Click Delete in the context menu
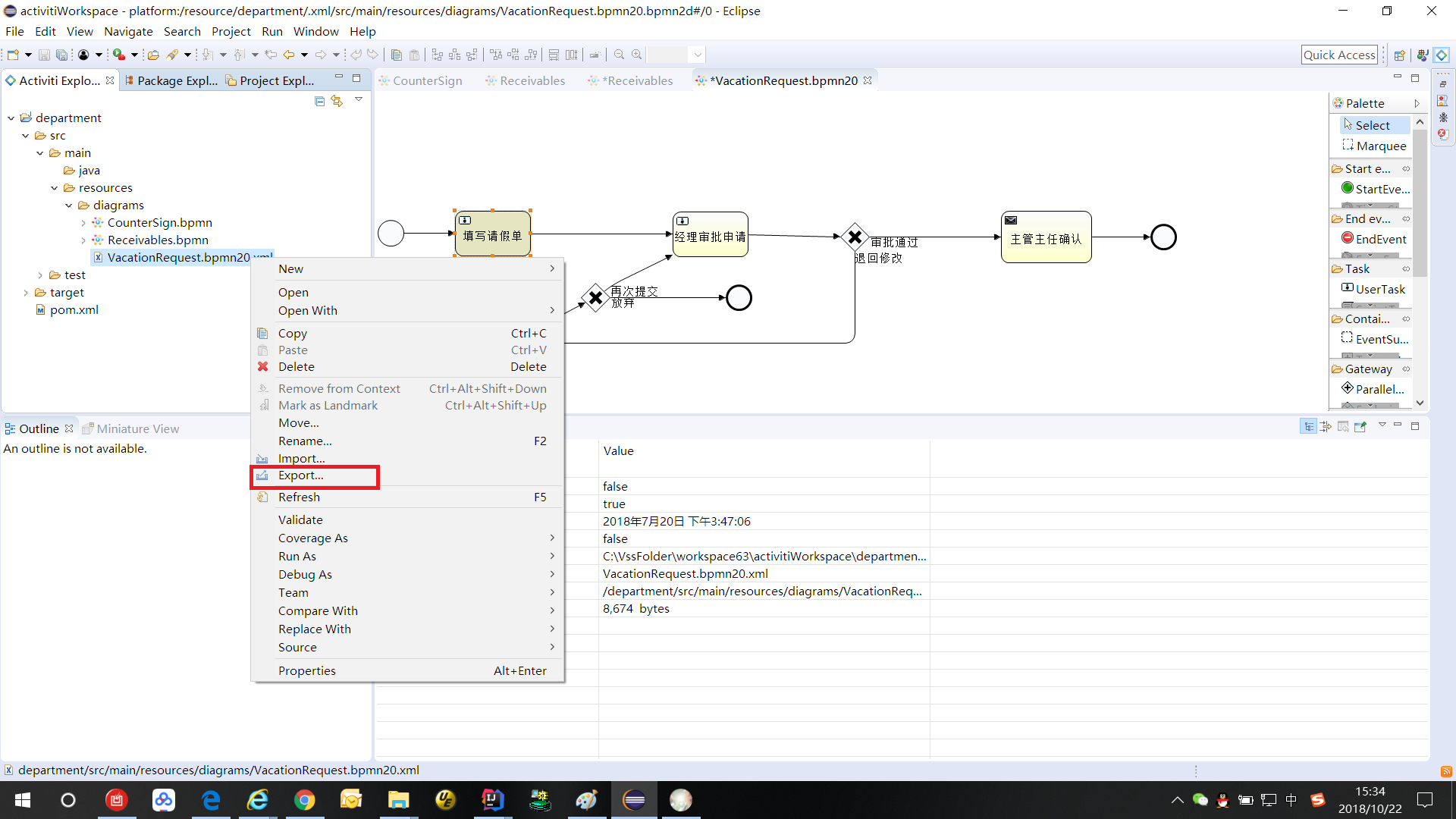The height and width of the screenshot is (819, 1456). 408,366
